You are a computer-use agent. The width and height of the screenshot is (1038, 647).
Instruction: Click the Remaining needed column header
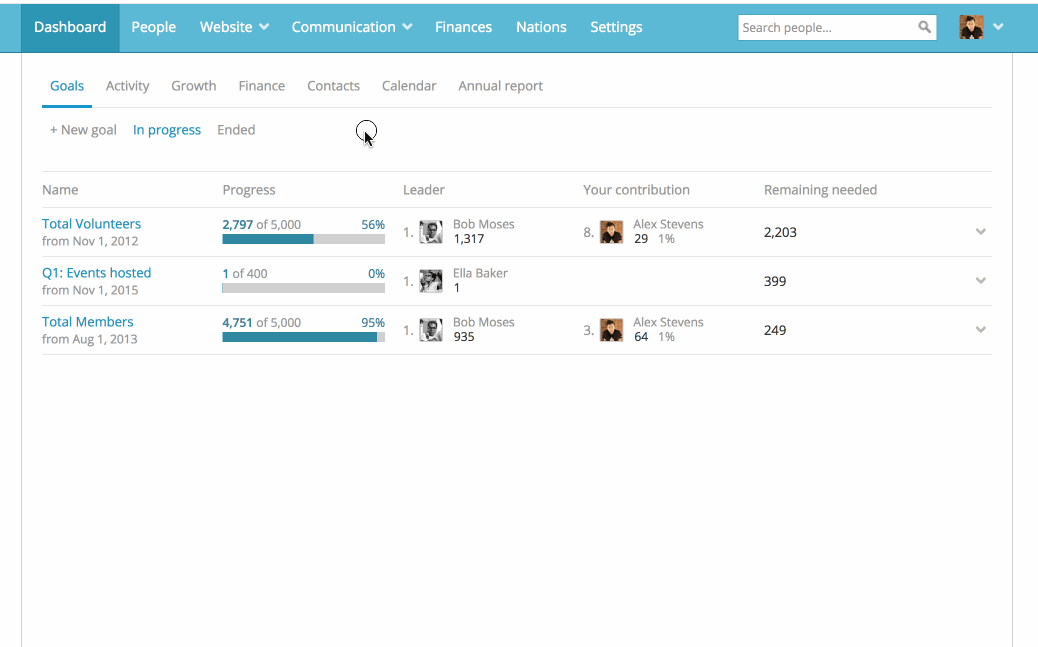coord(820,190)
